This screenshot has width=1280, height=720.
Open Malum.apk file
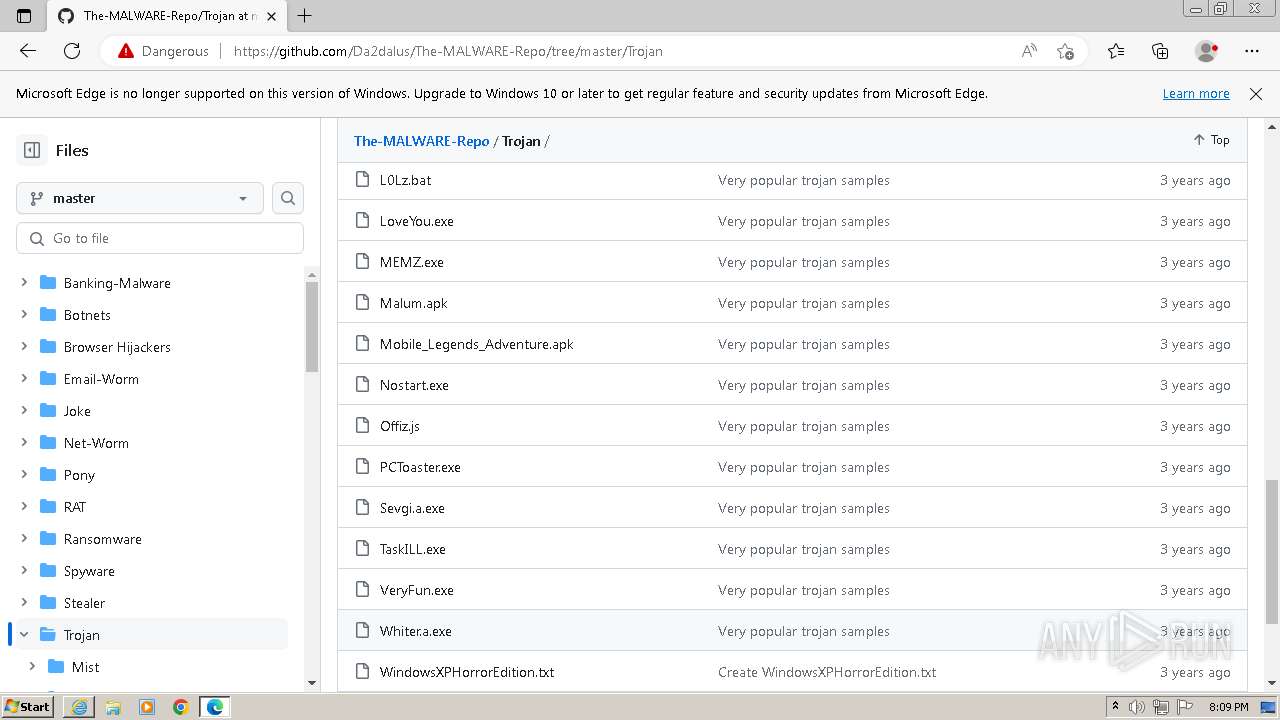coord(414,303)
